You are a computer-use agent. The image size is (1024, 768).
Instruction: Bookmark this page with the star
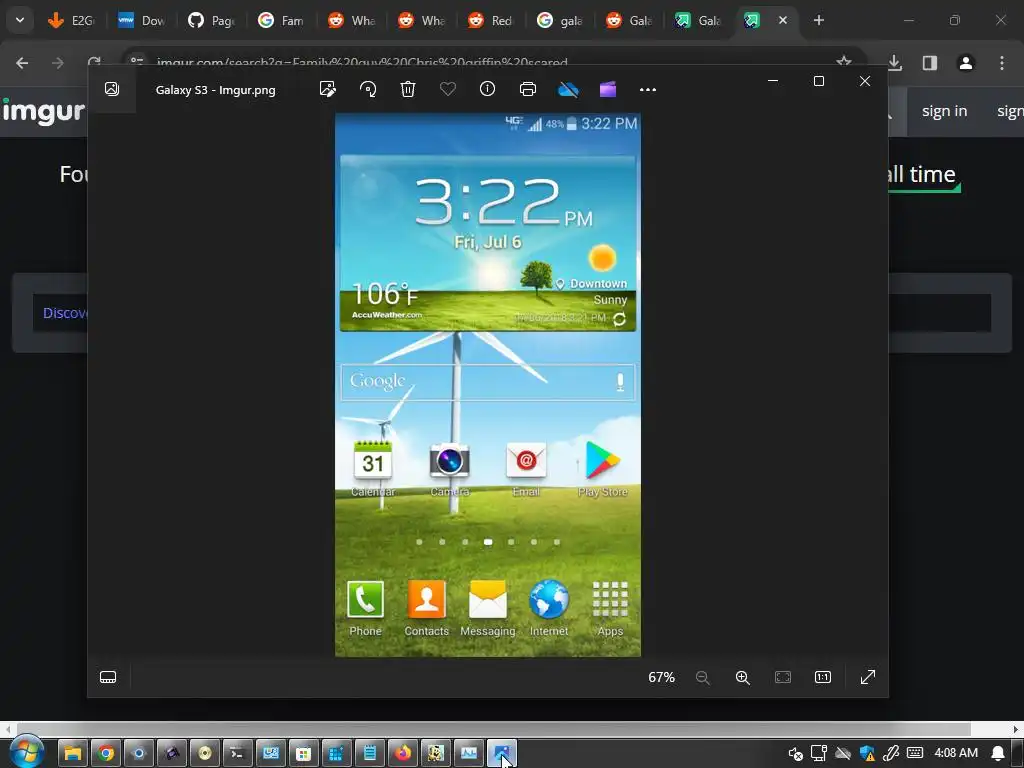click(x=844, y=62)
